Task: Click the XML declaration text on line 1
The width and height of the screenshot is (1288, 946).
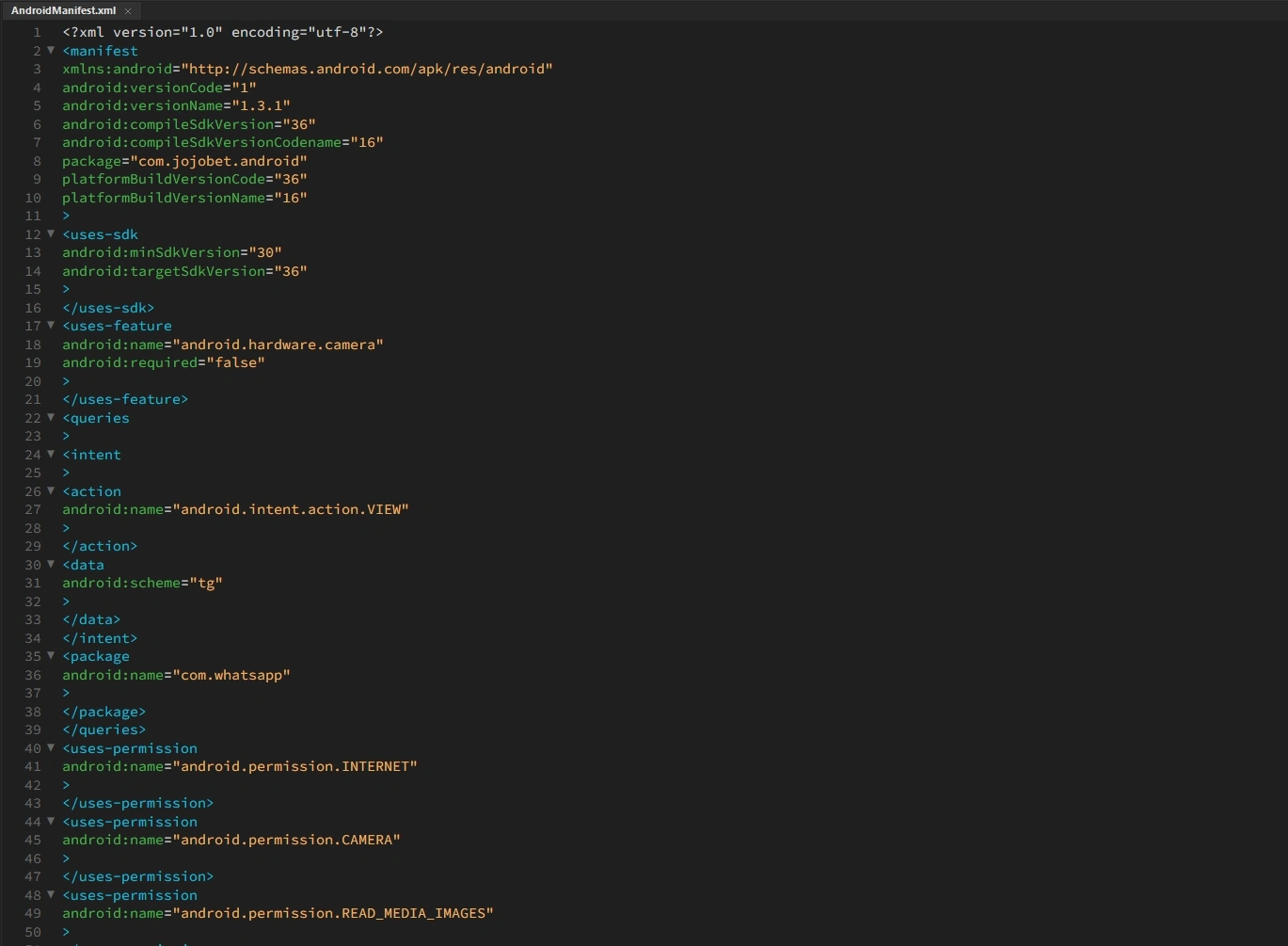Action: click(x=223, y=32)
